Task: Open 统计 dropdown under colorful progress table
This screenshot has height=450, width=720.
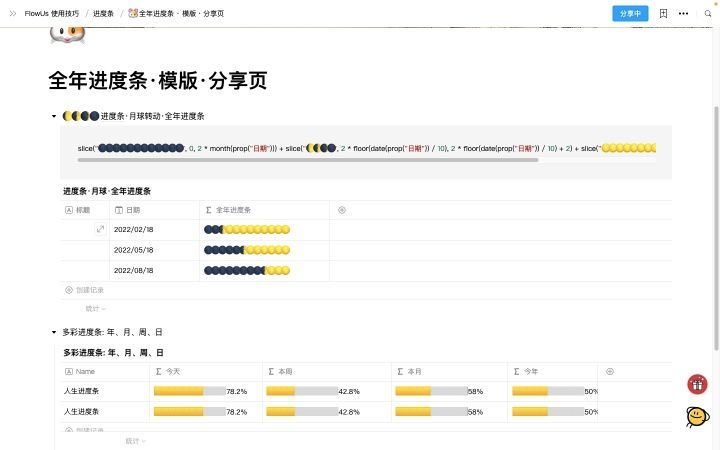Action: click(x=135, y=441)
